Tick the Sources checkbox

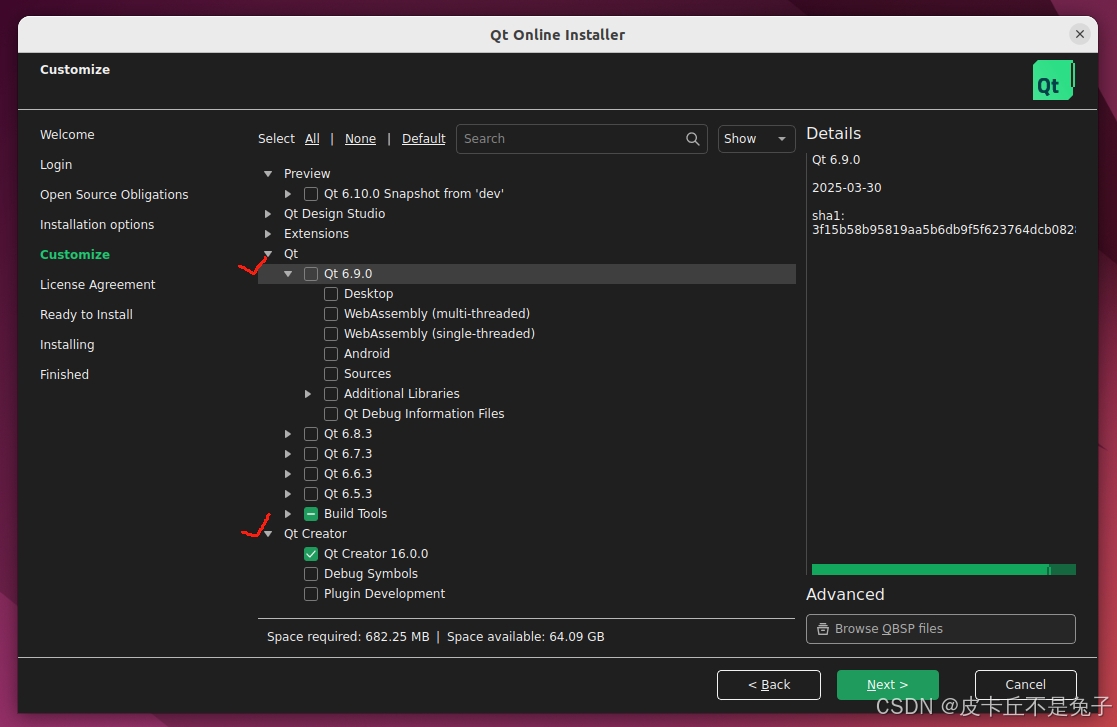pyautogui.click(x=331, y=373)
